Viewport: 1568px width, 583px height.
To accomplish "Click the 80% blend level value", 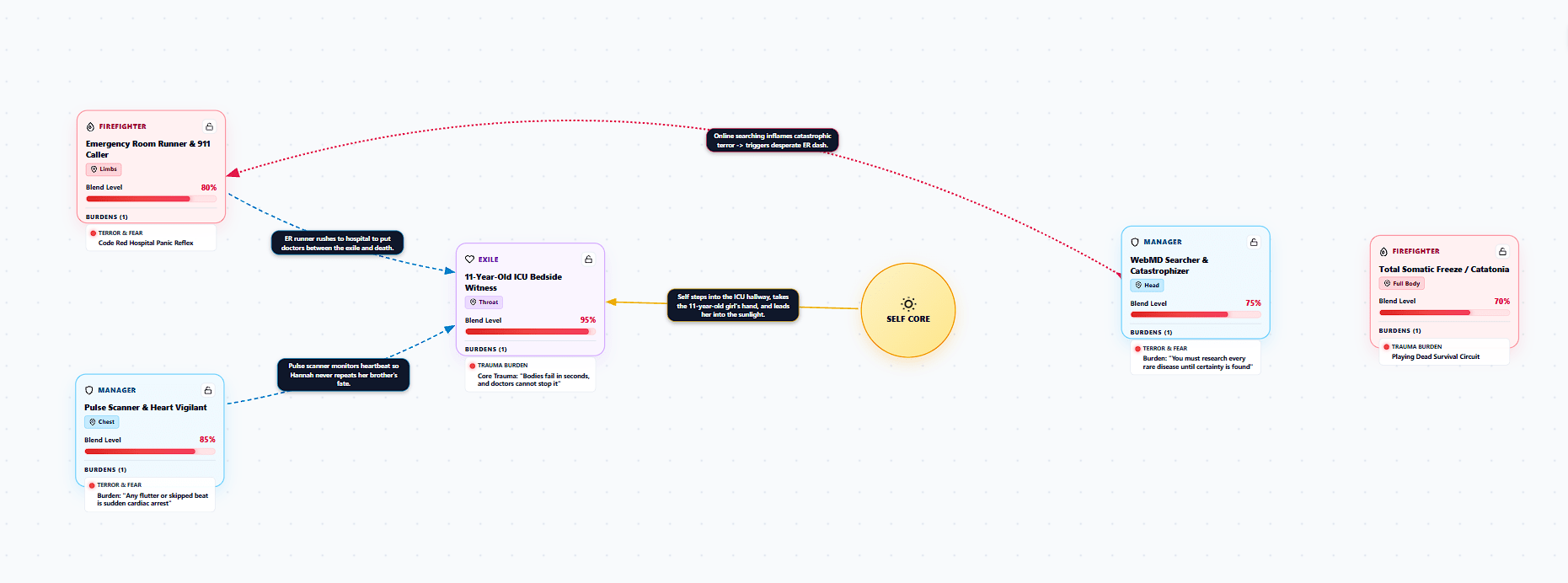I will [x=208, y=188].
